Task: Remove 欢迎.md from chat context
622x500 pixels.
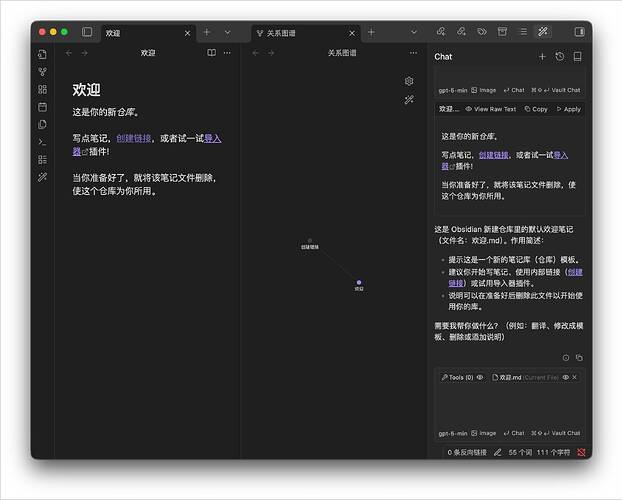Action: click(574, 377)
